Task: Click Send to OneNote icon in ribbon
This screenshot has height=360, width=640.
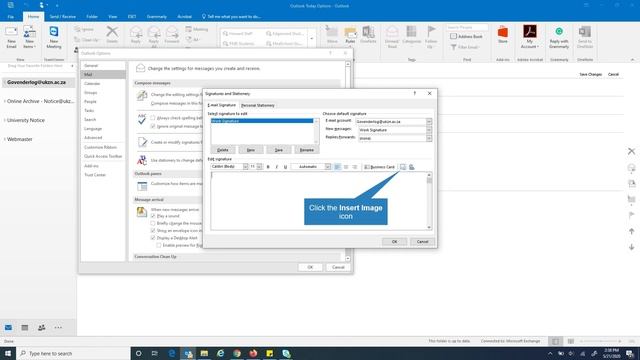Action: click(x=585, y=37)
